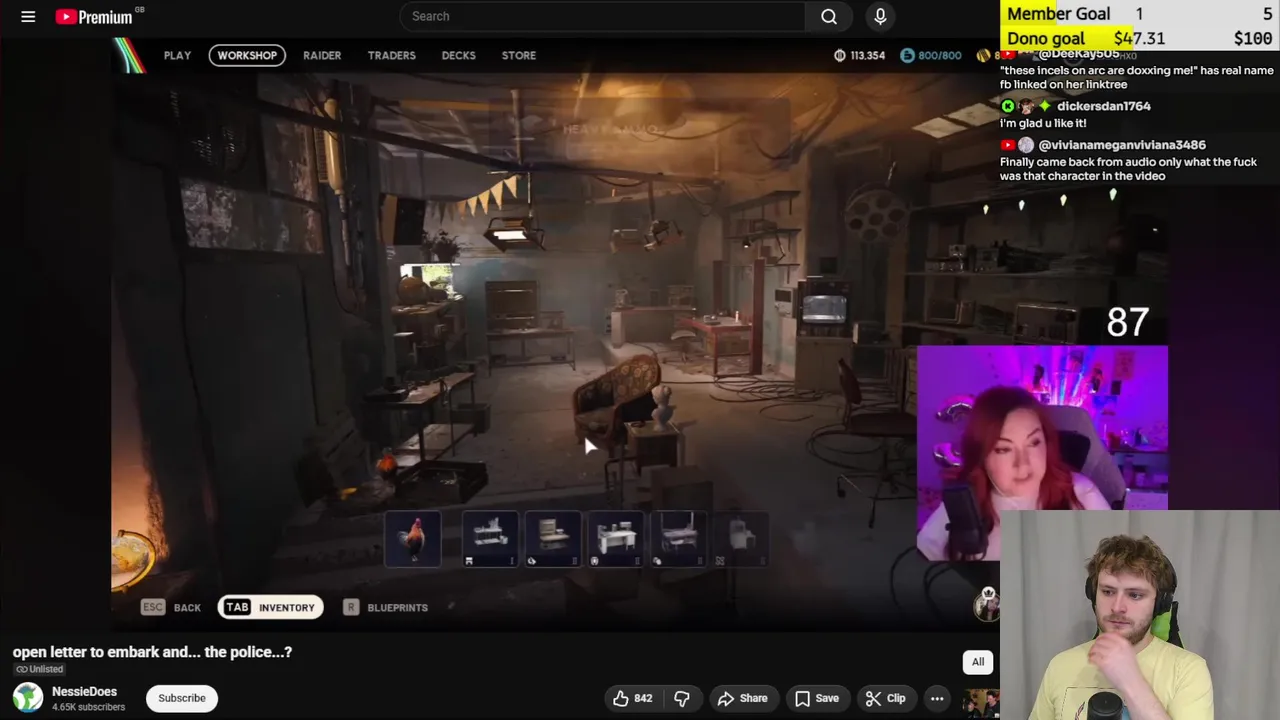Screen dimensions: 1280x720
Task: Click the Dono goal $47.31 amount
Action: [x=1139, y=38]
